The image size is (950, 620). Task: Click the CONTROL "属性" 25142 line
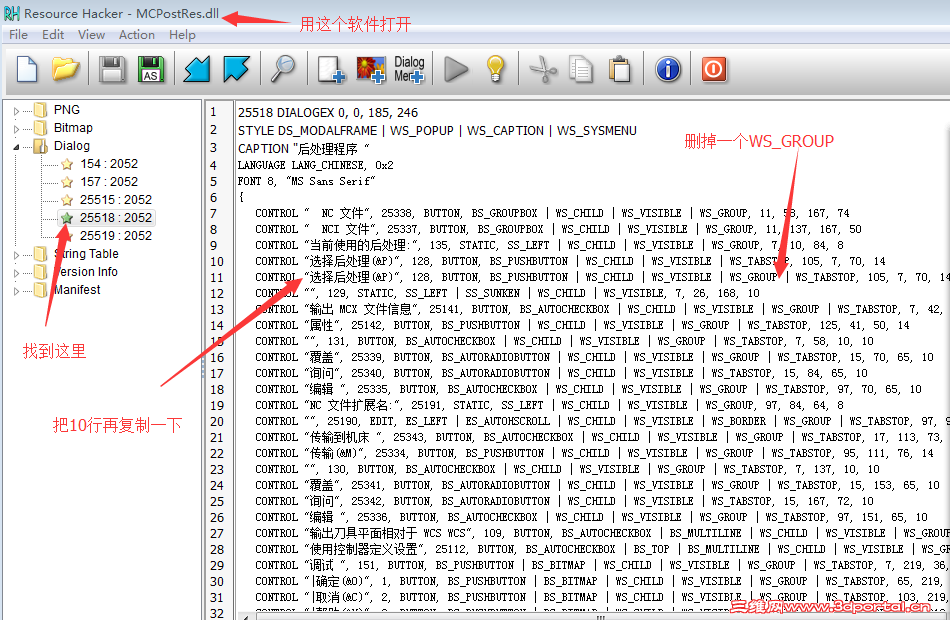(582, 325)
